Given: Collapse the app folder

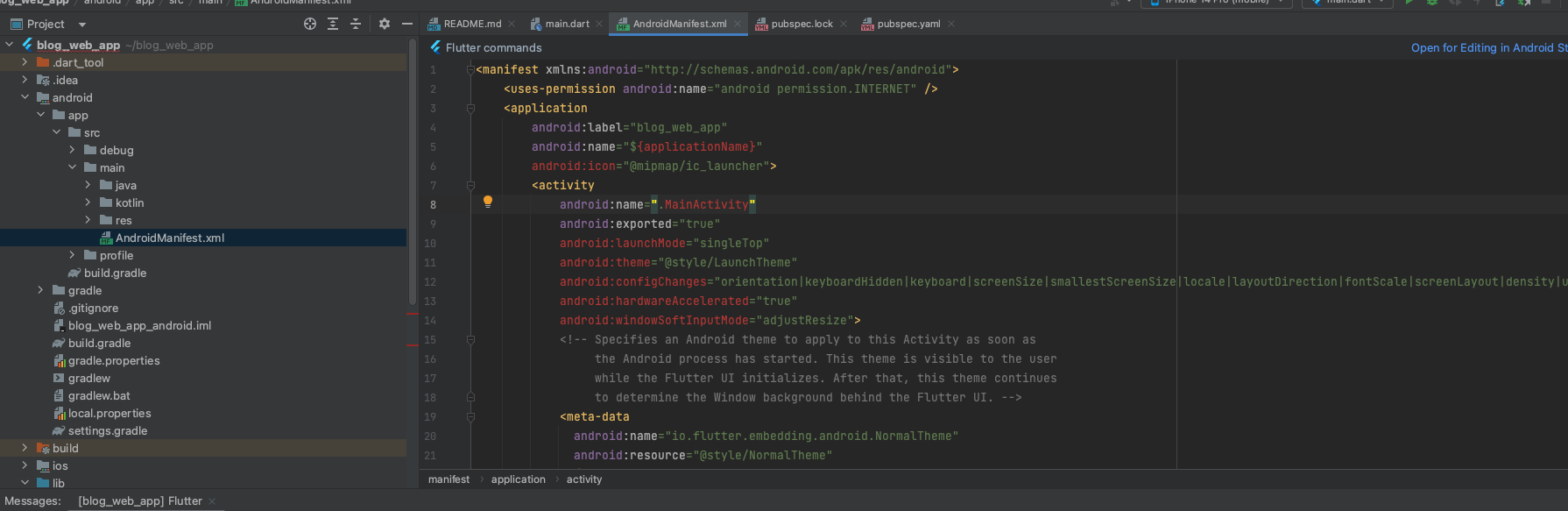Looking at the screenshot, I should point(41,115).
